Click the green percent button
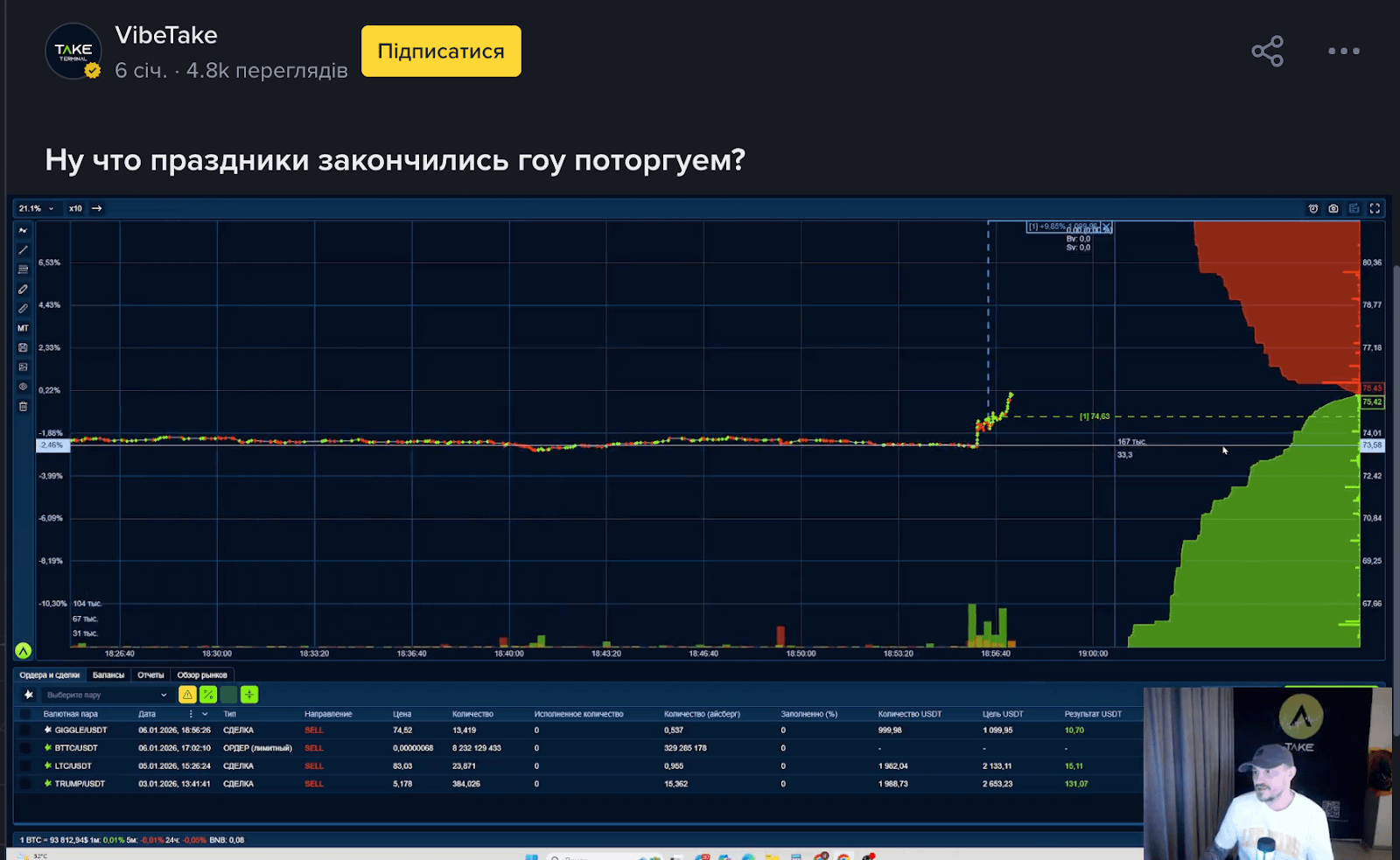 point(208,695)
